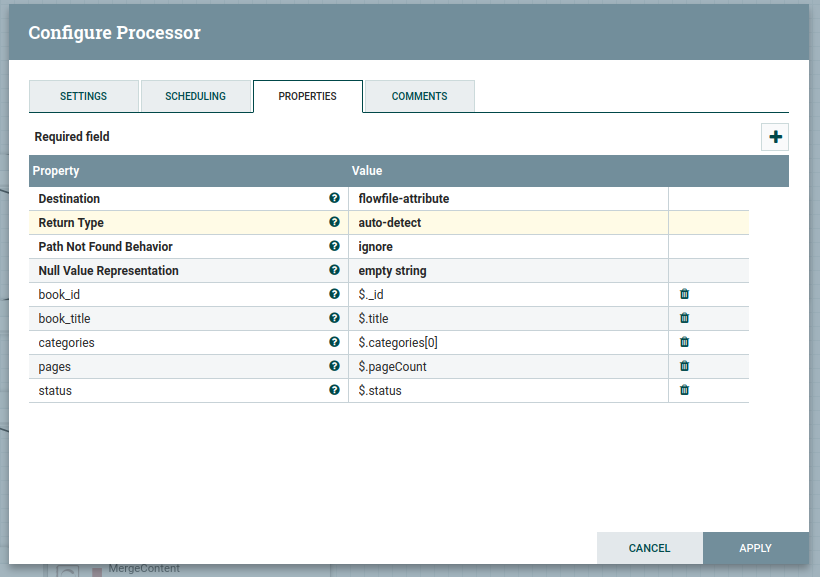Switch to the Scheduling tab

(x=195, y=97)
